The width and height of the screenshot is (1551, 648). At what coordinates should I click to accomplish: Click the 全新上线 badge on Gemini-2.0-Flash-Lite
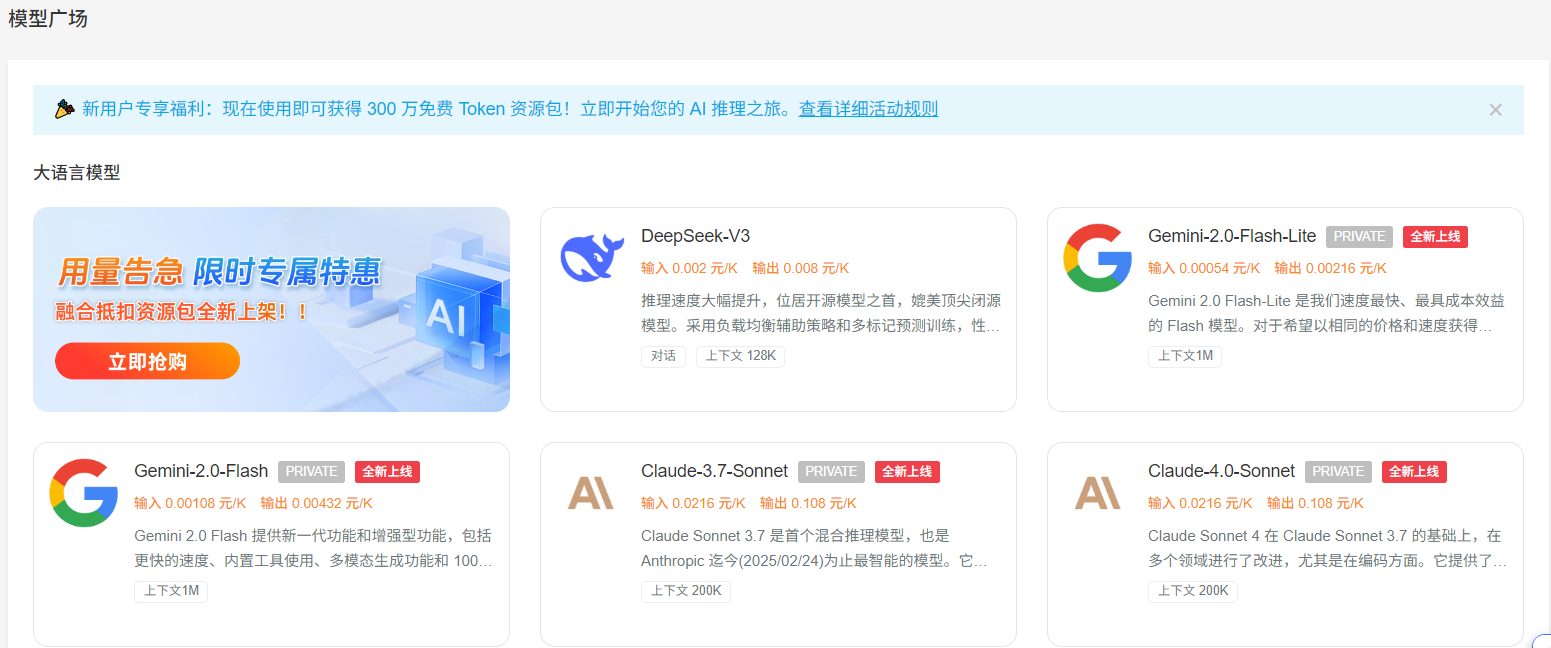point(1435,237)
